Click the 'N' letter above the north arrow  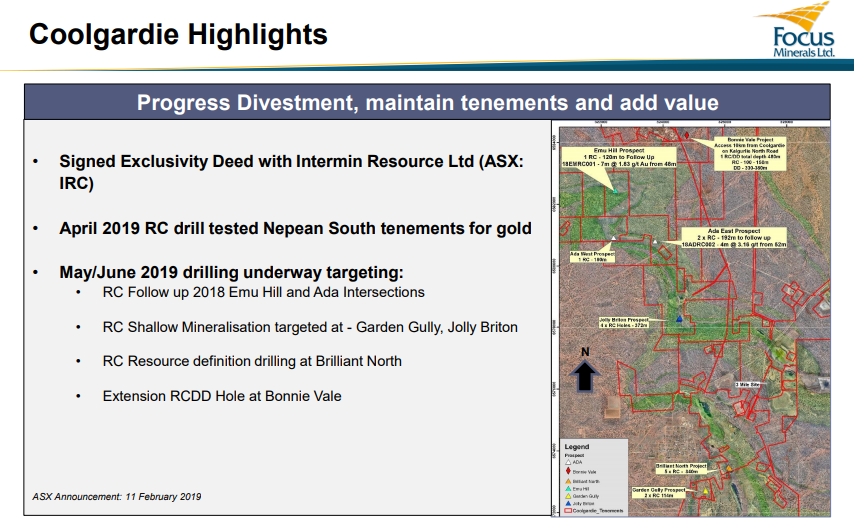[x=585, y=352]
